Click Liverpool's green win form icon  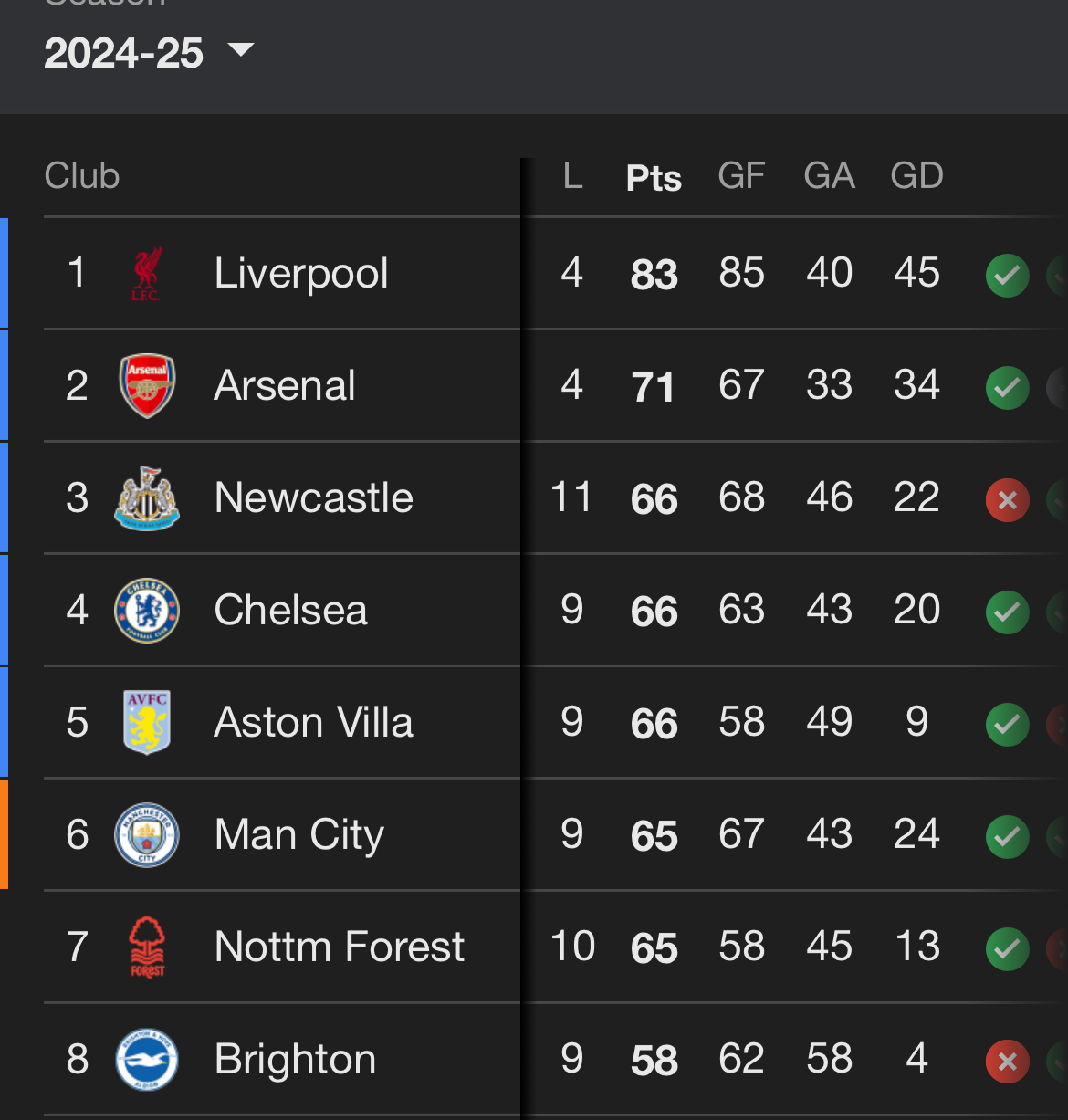point(1008,275)
